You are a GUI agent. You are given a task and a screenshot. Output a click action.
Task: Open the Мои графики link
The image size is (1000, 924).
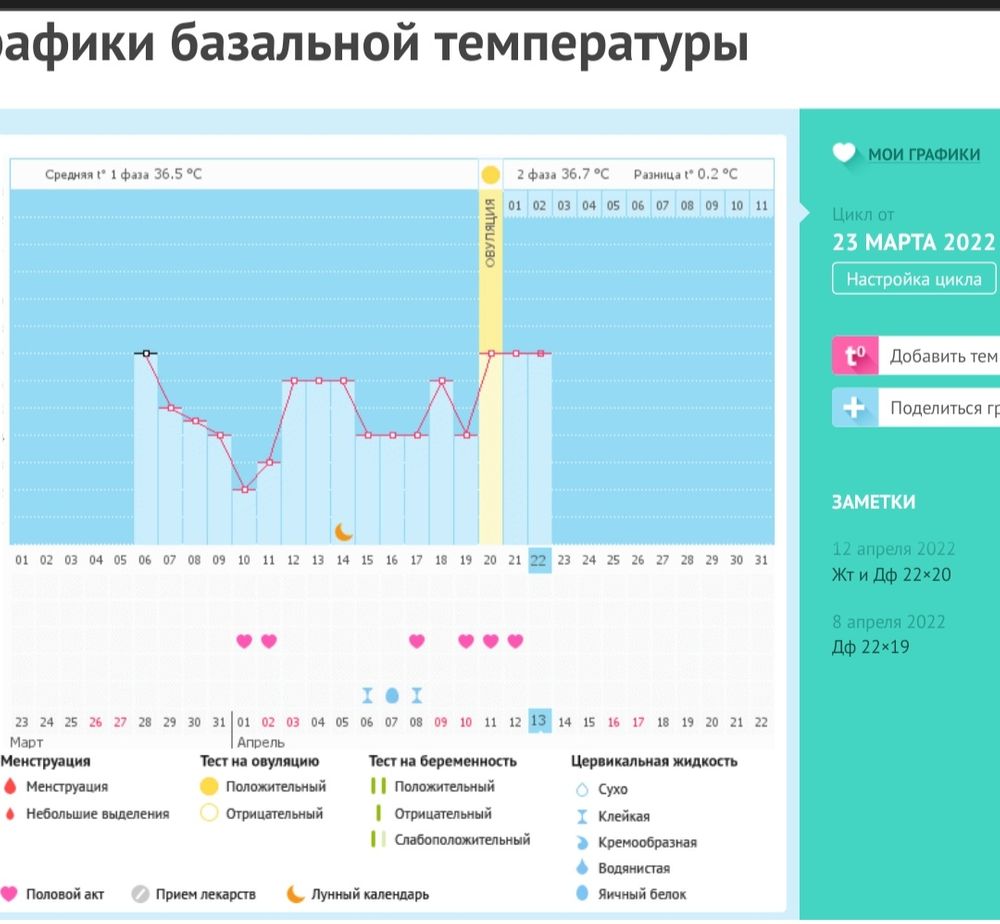923,154
